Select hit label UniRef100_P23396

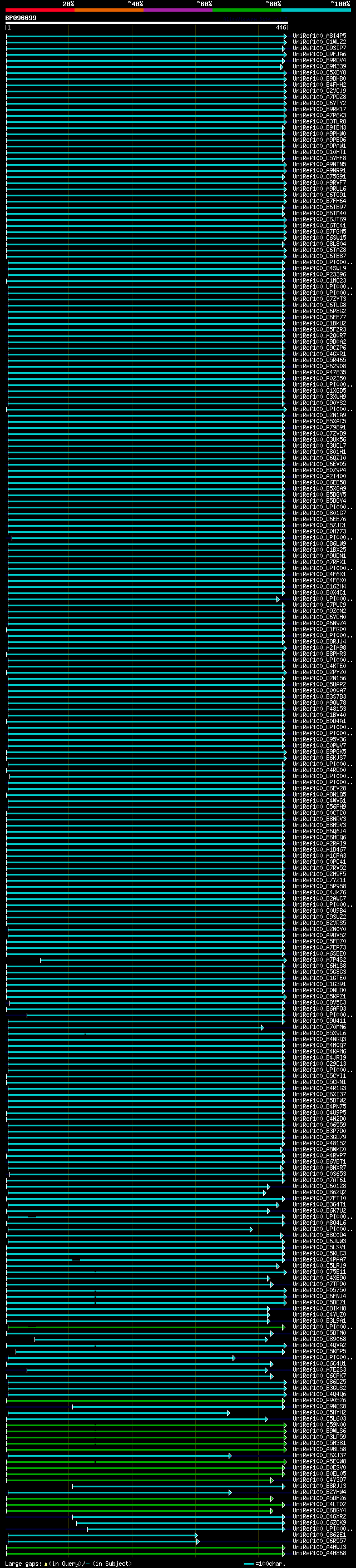(x=319, y=275)
